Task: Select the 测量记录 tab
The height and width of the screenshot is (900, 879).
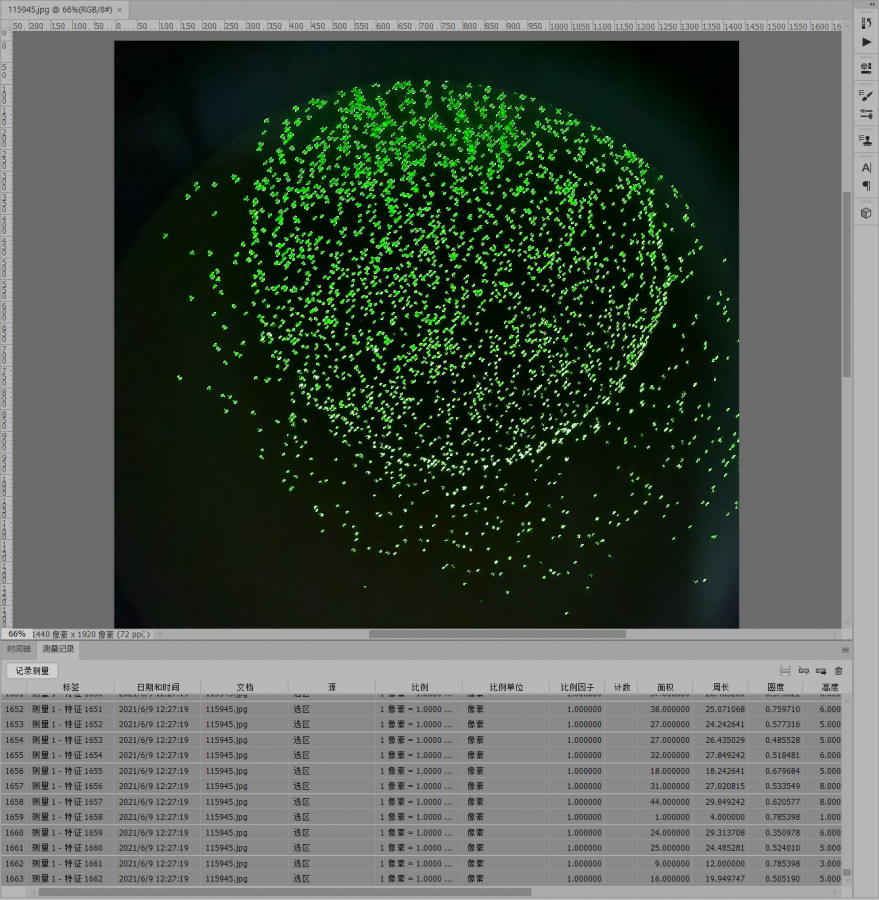Action: (57, 649)
